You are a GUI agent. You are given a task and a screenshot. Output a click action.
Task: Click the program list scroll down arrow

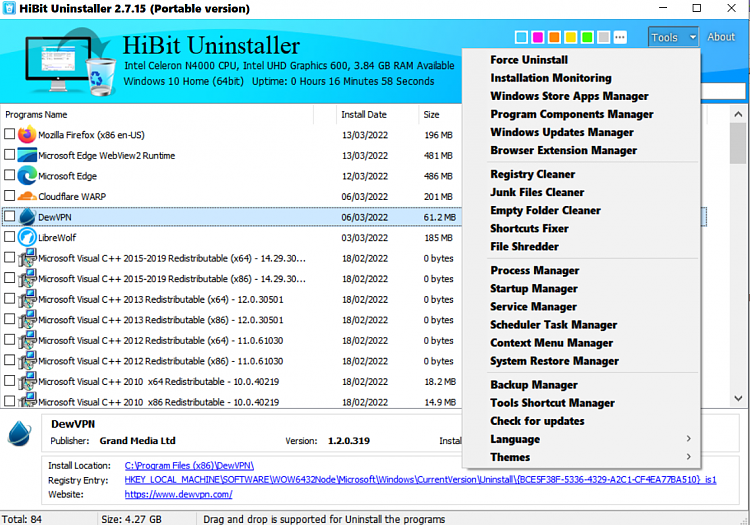(x=738, y=398)
